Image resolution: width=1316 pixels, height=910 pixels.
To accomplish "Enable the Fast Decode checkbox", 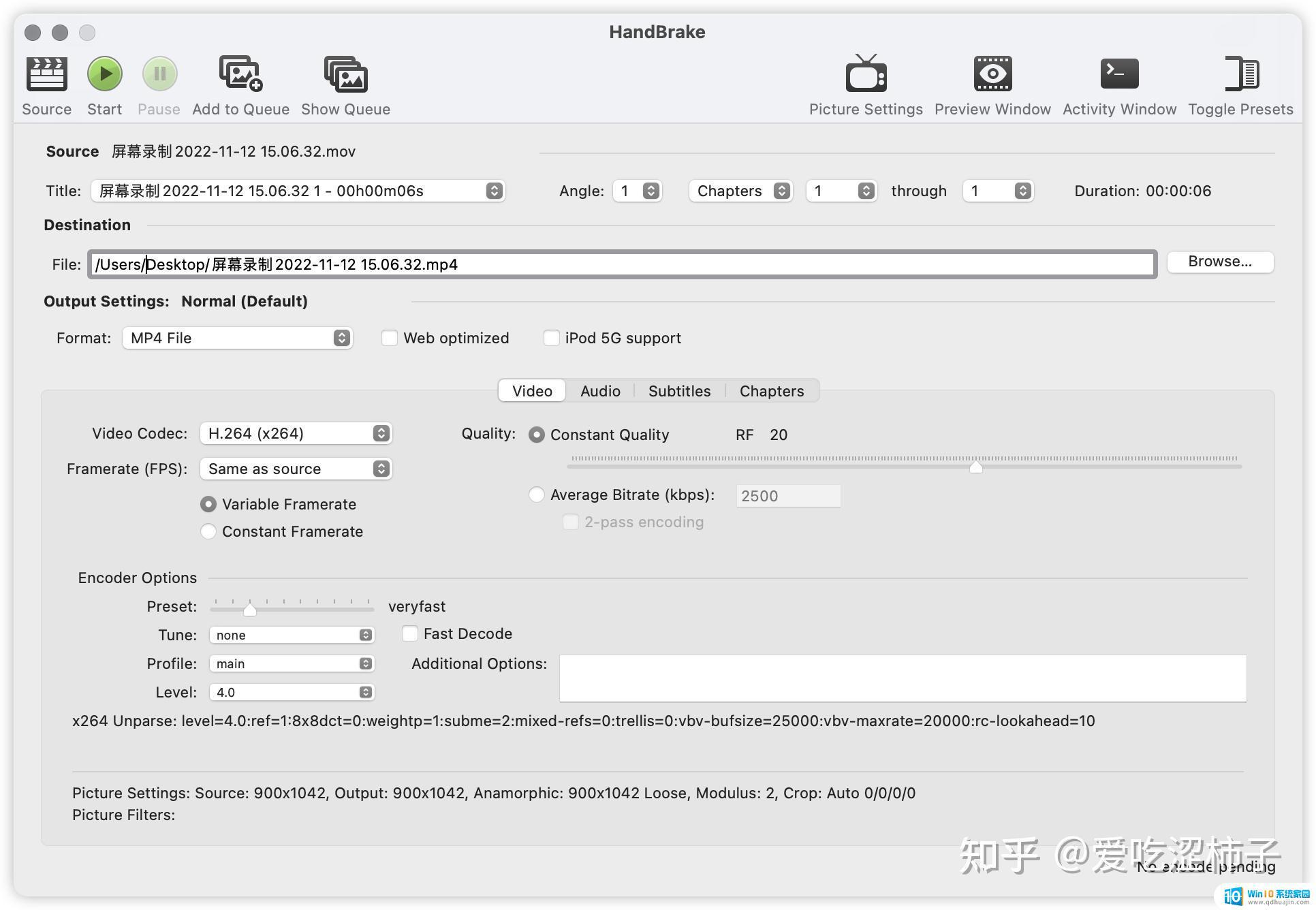I will pos(409,633).
